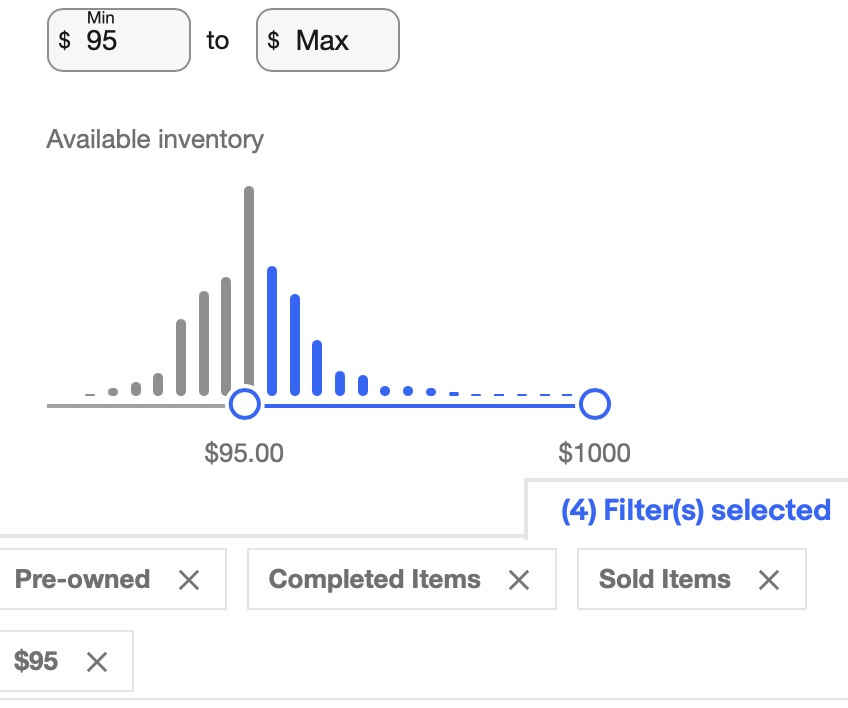The image size is (848, 708).
Task: Click the $1000 slider value label
Action: 594,453
